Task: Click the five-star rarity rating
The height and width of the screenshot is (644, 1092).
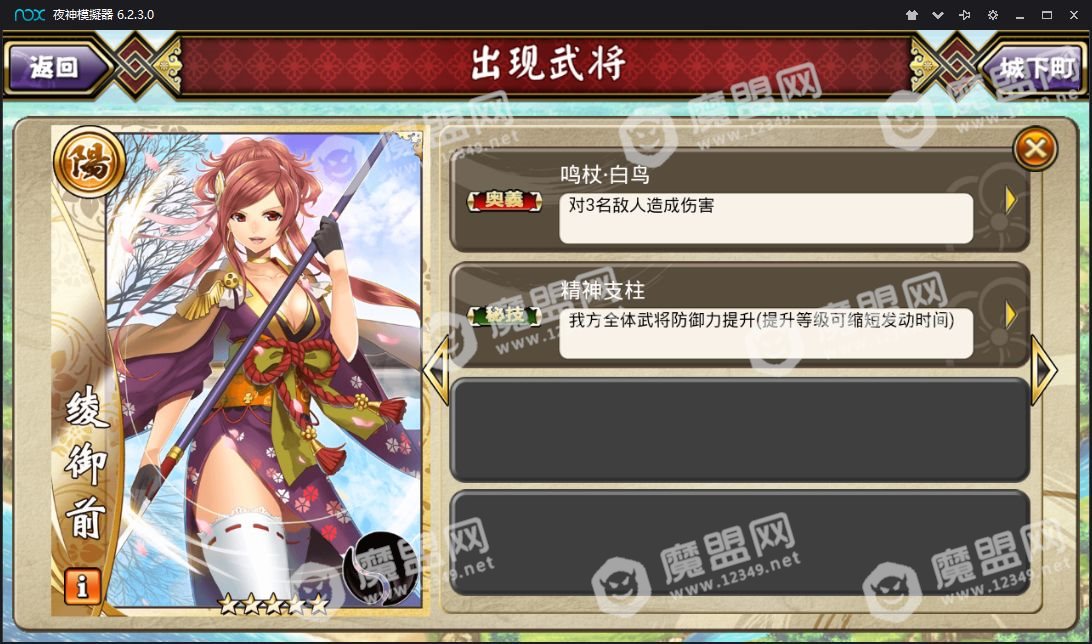Action: tap(273, 604)
